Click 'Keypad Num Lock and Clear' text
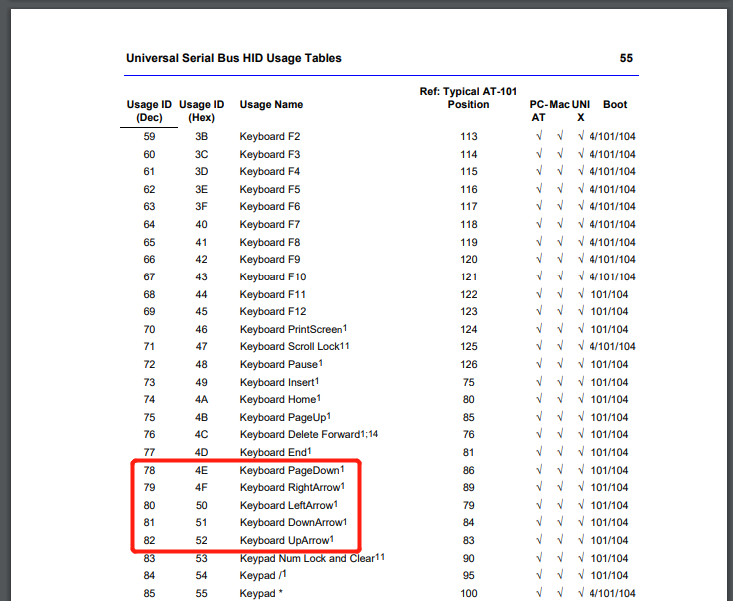 pyautogui.click(x=307, y=558)
